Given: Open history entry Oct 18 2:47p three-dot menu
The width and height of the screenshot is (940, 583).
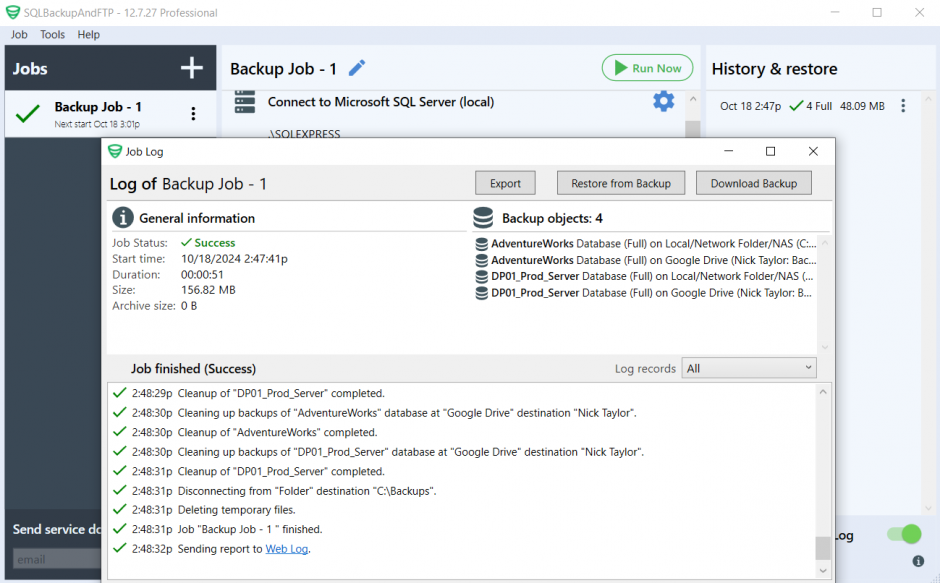Looking at the screenshot, I should click(x=903, y=106).
